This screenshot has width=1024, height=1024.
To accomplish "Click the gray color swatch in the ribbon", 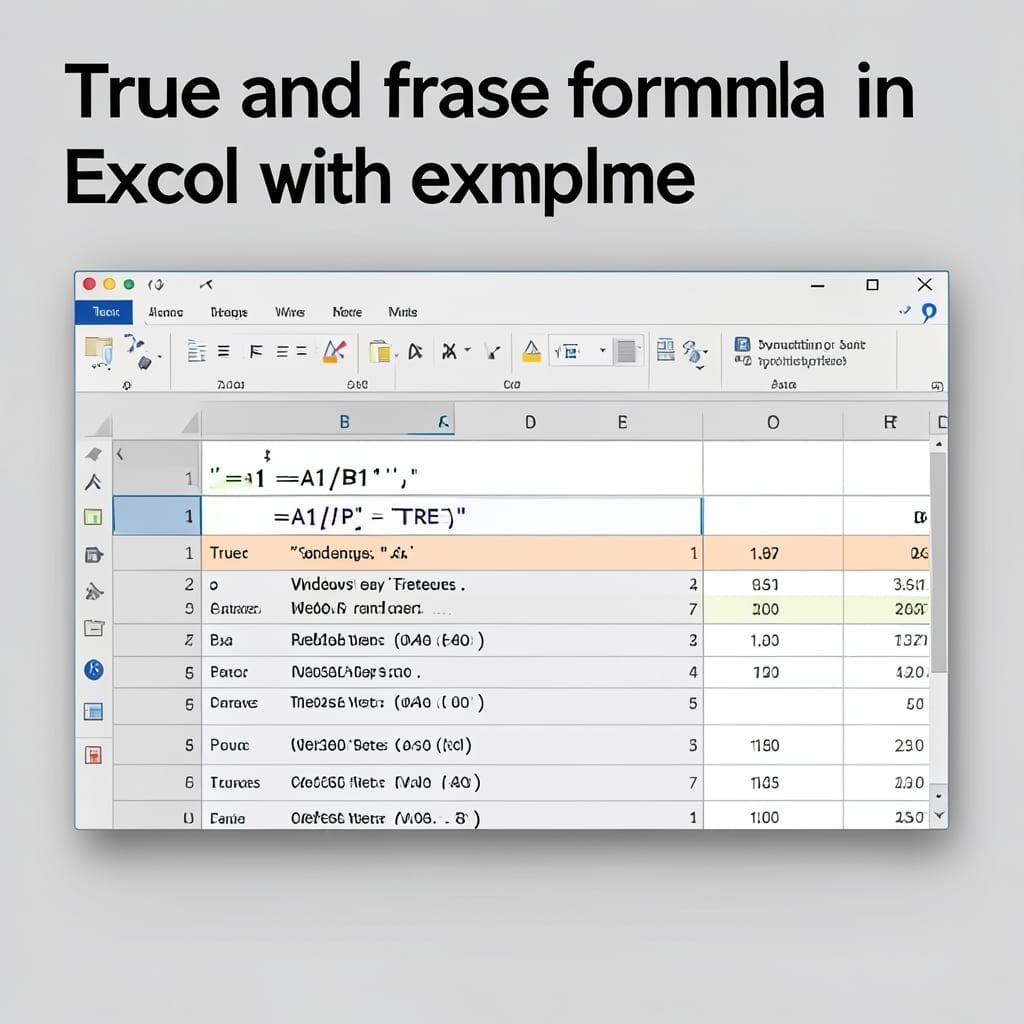I will [x=626, y=351].
